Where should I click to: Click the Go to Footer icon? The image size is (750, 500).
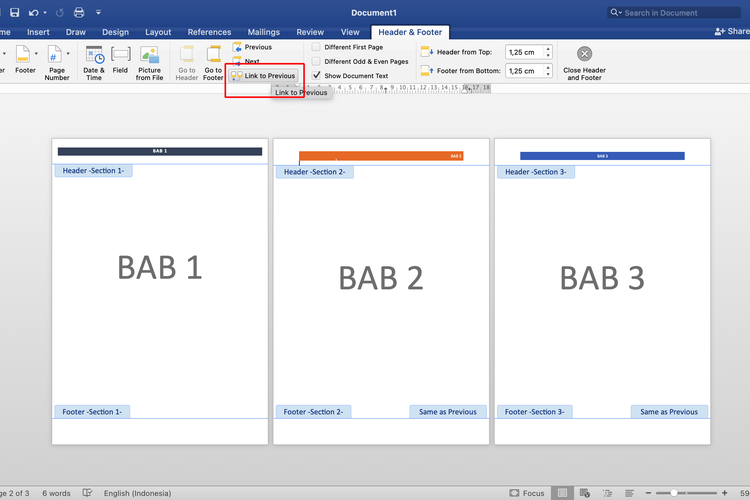(x=213, y=54)
